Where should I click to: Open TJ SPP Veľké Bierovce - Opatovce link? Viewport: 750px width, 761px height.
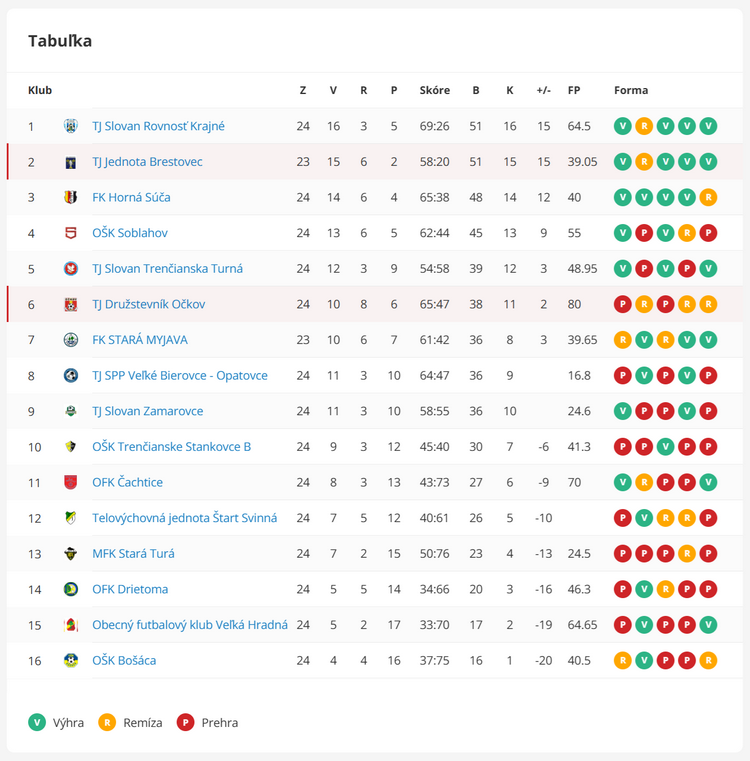[180, 376]
